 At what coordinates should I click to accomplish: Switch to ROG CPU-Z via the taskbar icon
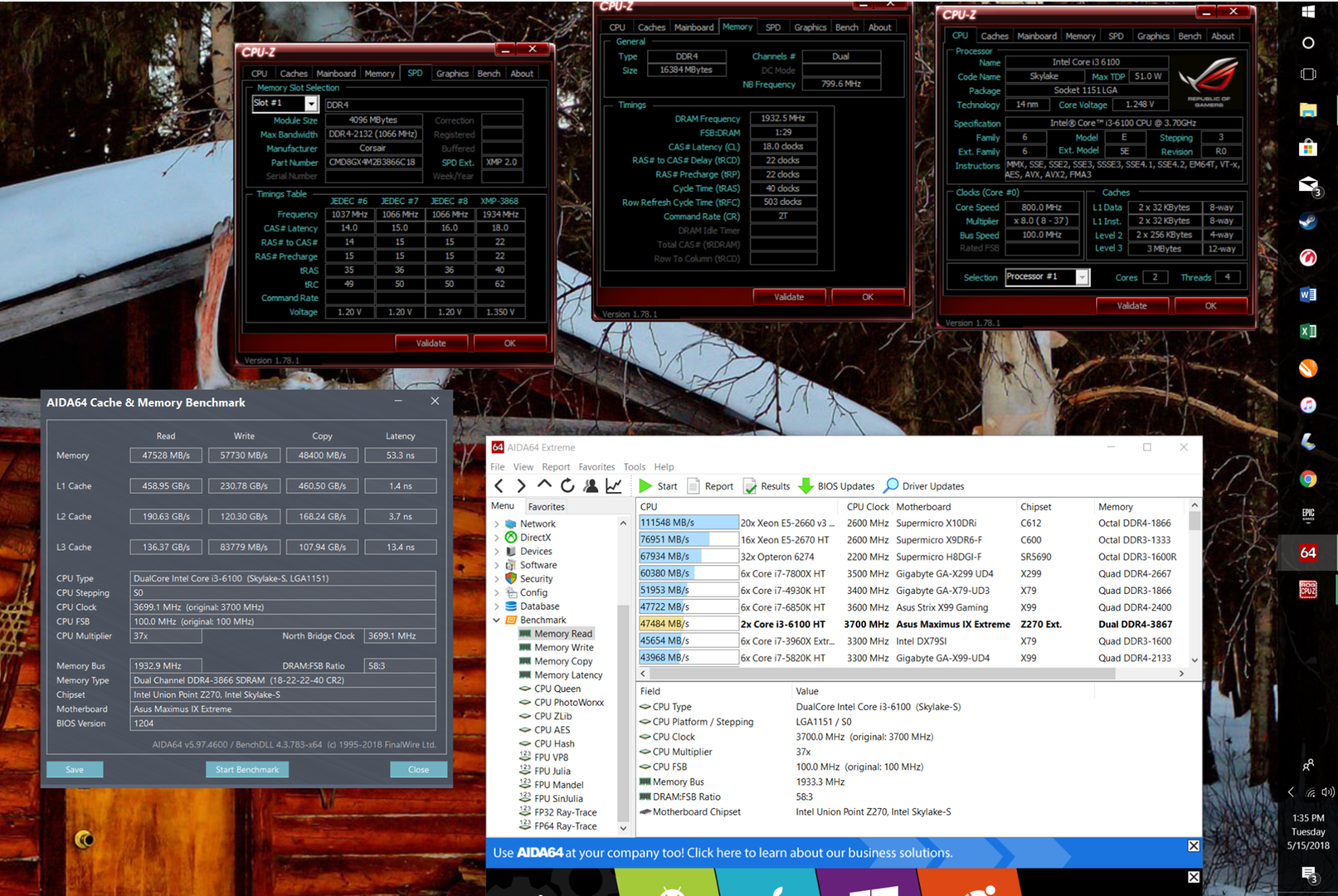[x=1308, y=589]
